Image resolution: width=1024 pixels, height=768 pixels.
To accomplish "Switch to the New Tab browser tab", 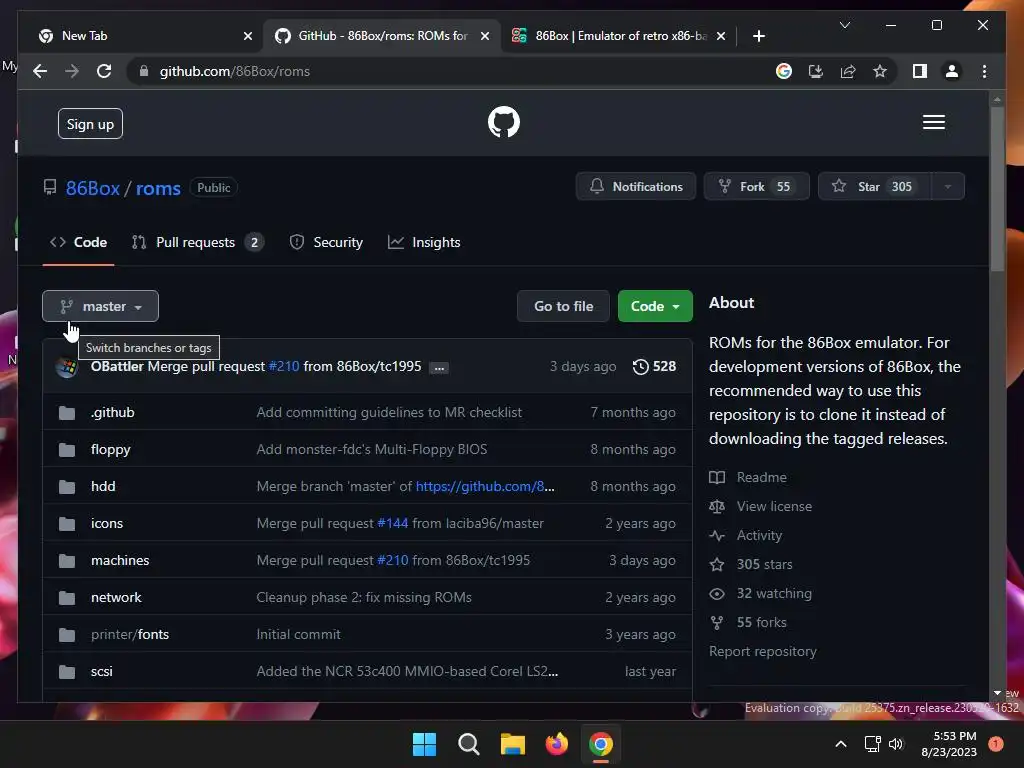I will (x=138, y=36).
